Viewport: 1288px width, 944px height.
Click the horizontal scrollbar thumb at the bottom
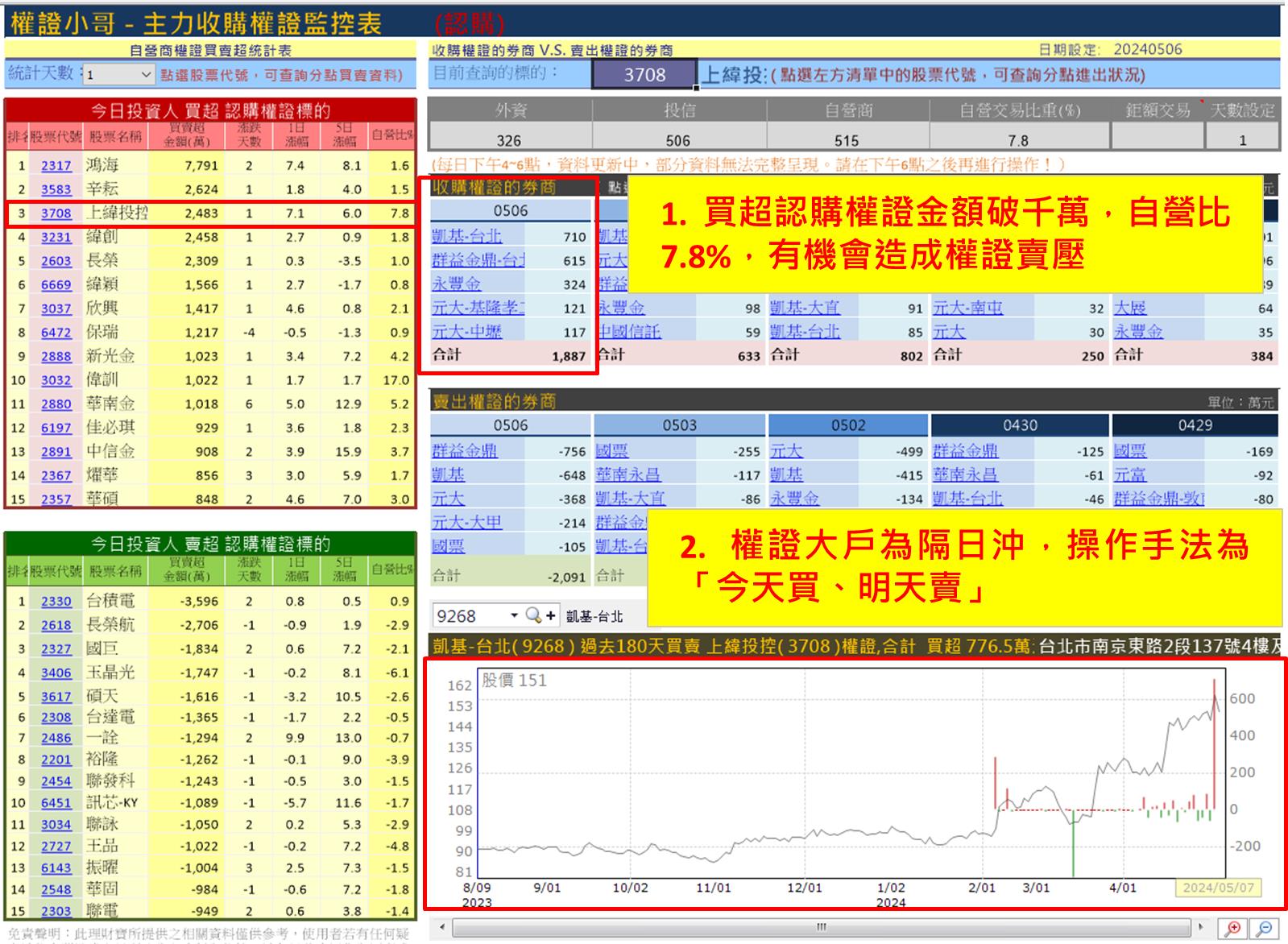tap(822, 926)
